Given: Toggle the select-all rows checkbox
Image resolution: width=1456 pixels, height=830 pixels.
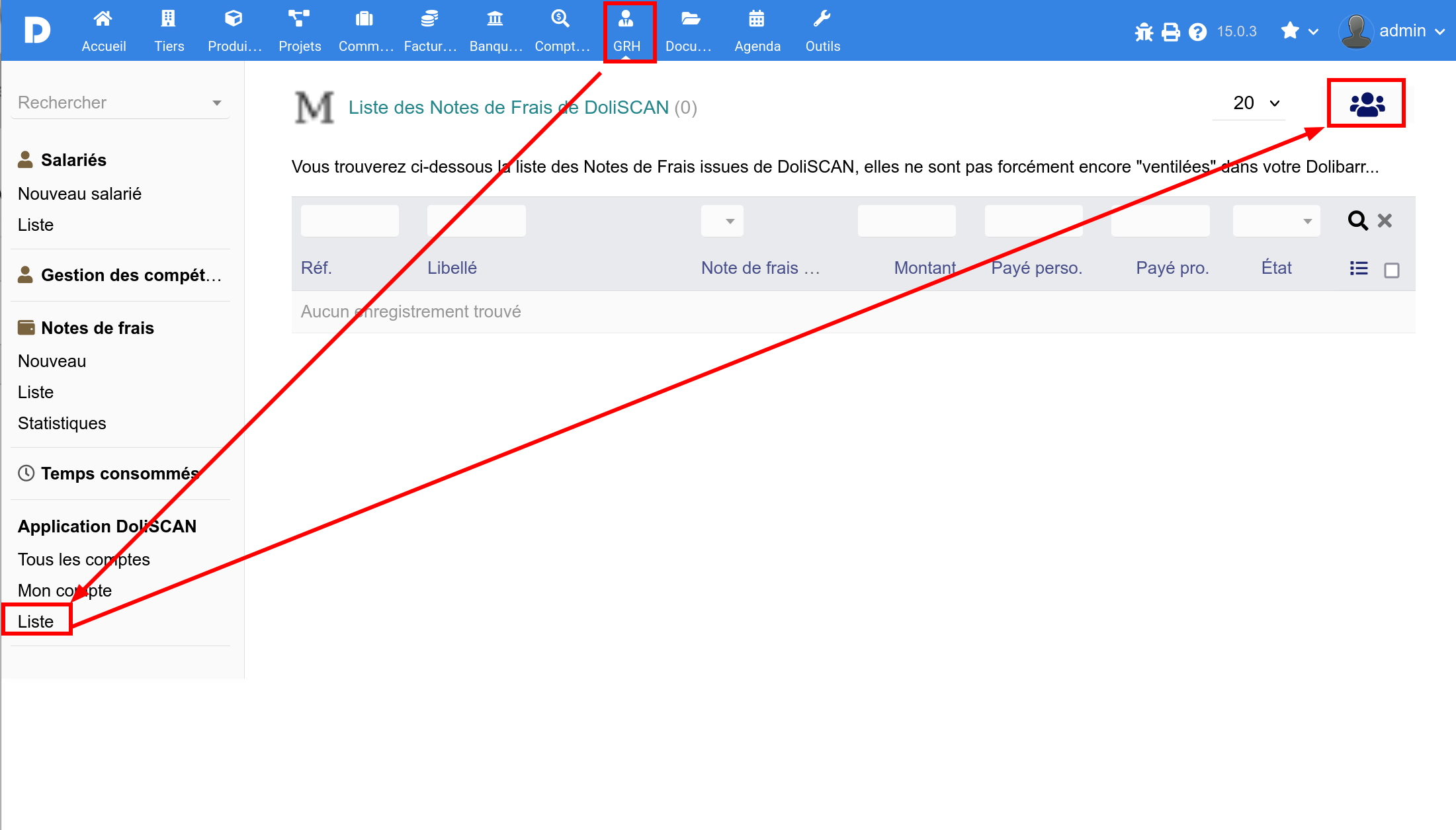Looking at the screenshot, I should click(1392, 270).
